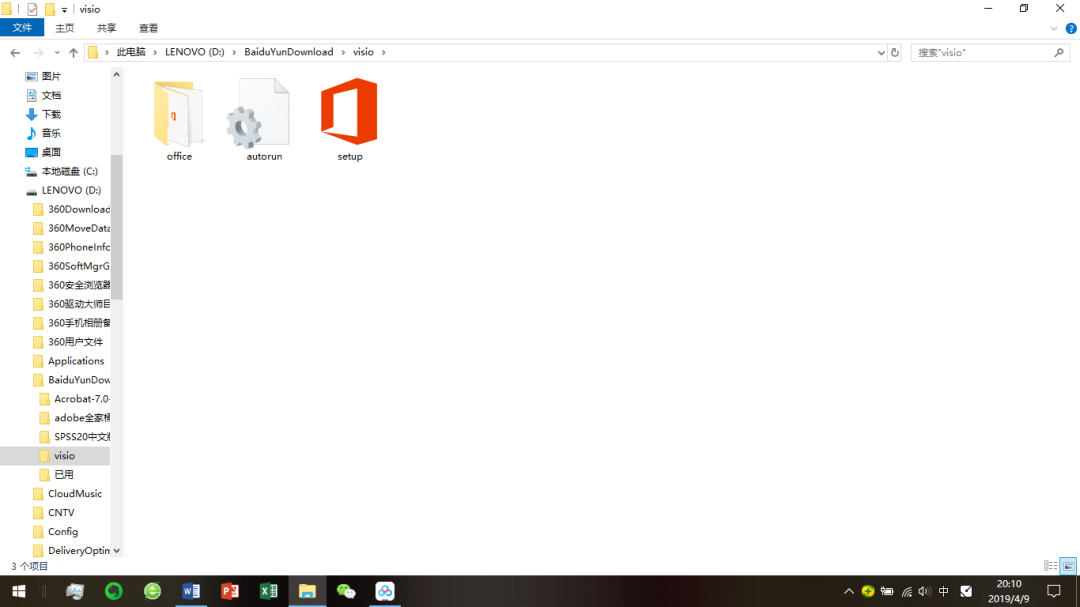Go forward with the right arrow button

pos(39,52)
